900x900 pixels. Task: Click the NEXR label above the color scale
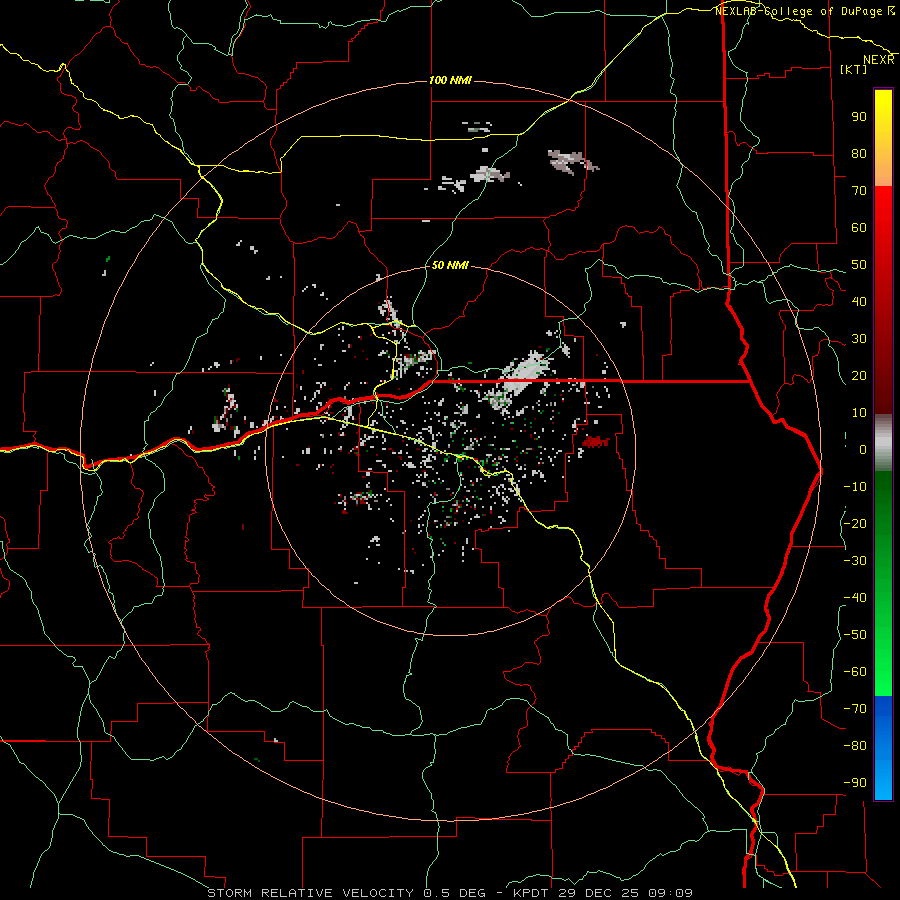coord(879,60)
